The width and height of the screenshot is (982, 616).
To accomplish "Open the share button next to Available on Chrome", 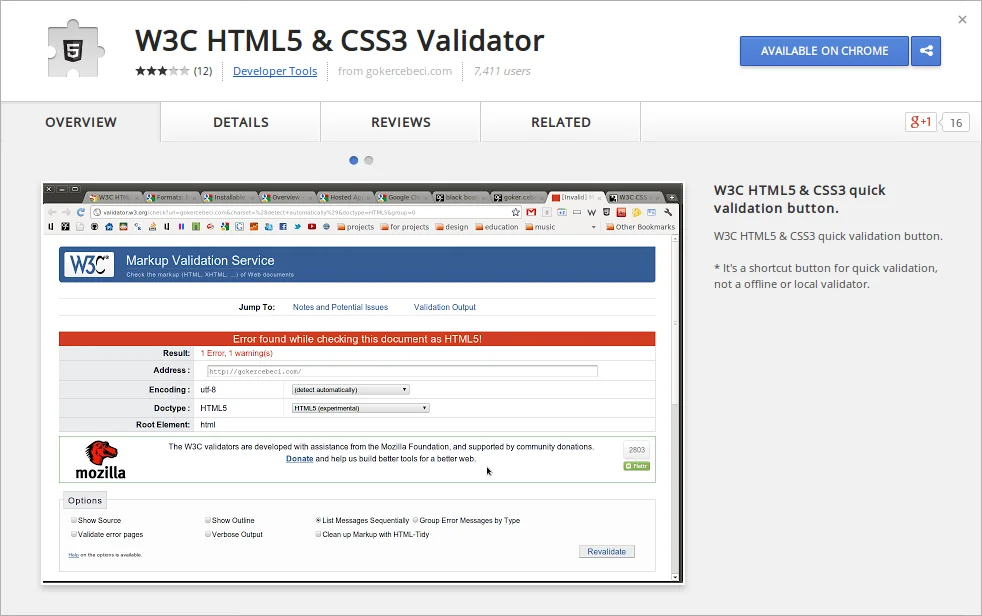I will [926, 51].
